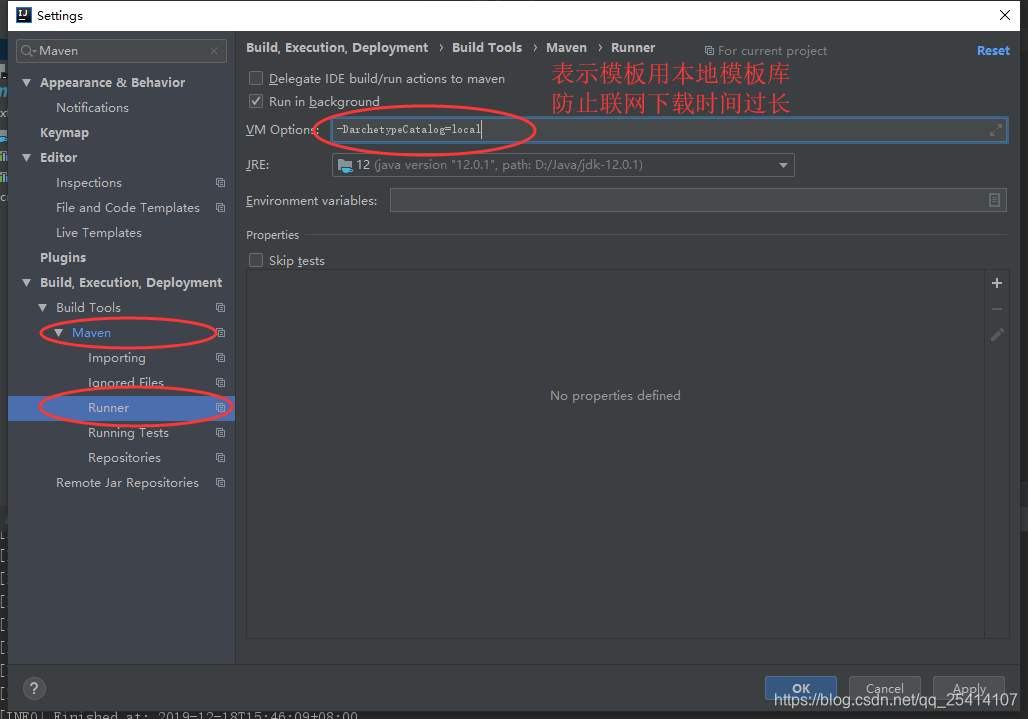Check Skip tests option
The image size is (1028, 719).
(256, 260)
